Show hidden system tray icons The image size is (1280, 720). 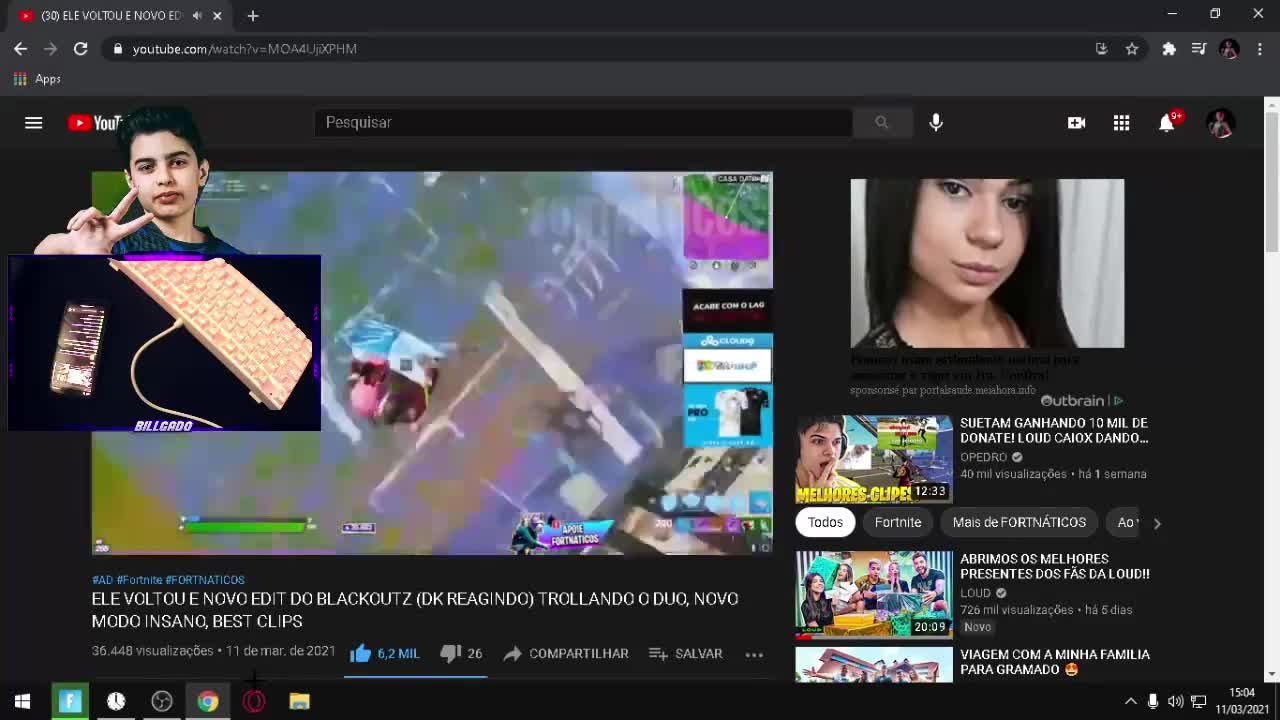(1130, 701)
